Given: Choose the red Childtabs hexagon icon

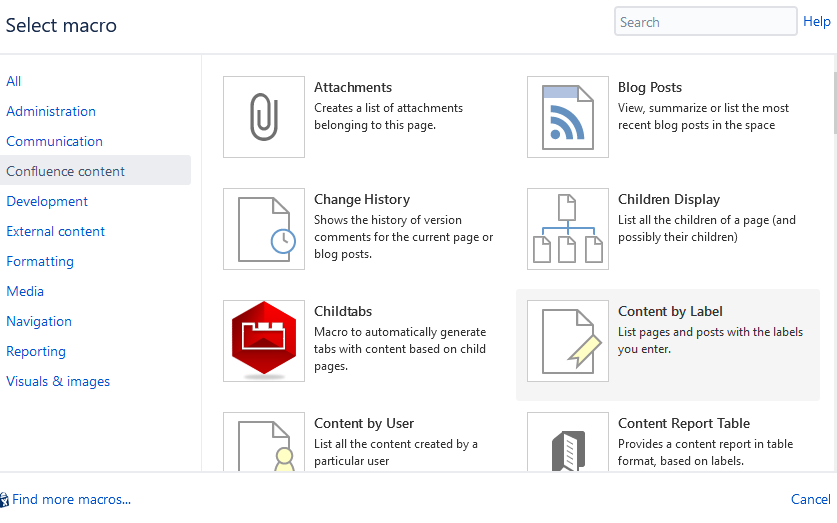Looking at the screenshot, I should click(x=264, y=341).
